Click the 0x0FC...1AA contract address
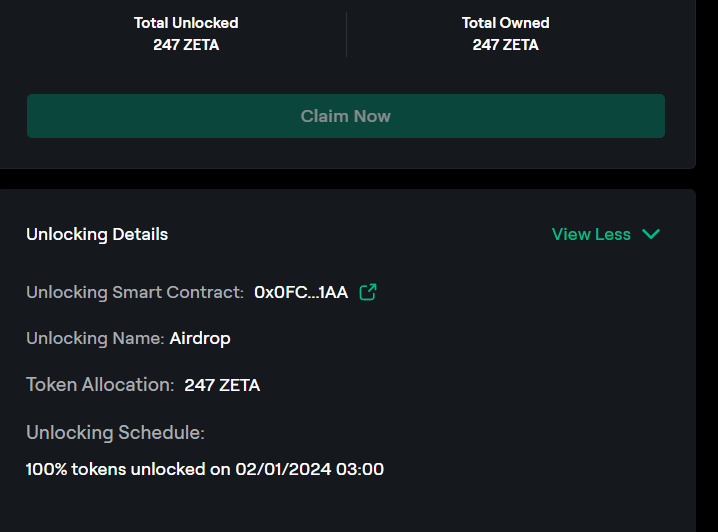The image size is (718, 532). [x=301, y=292]
